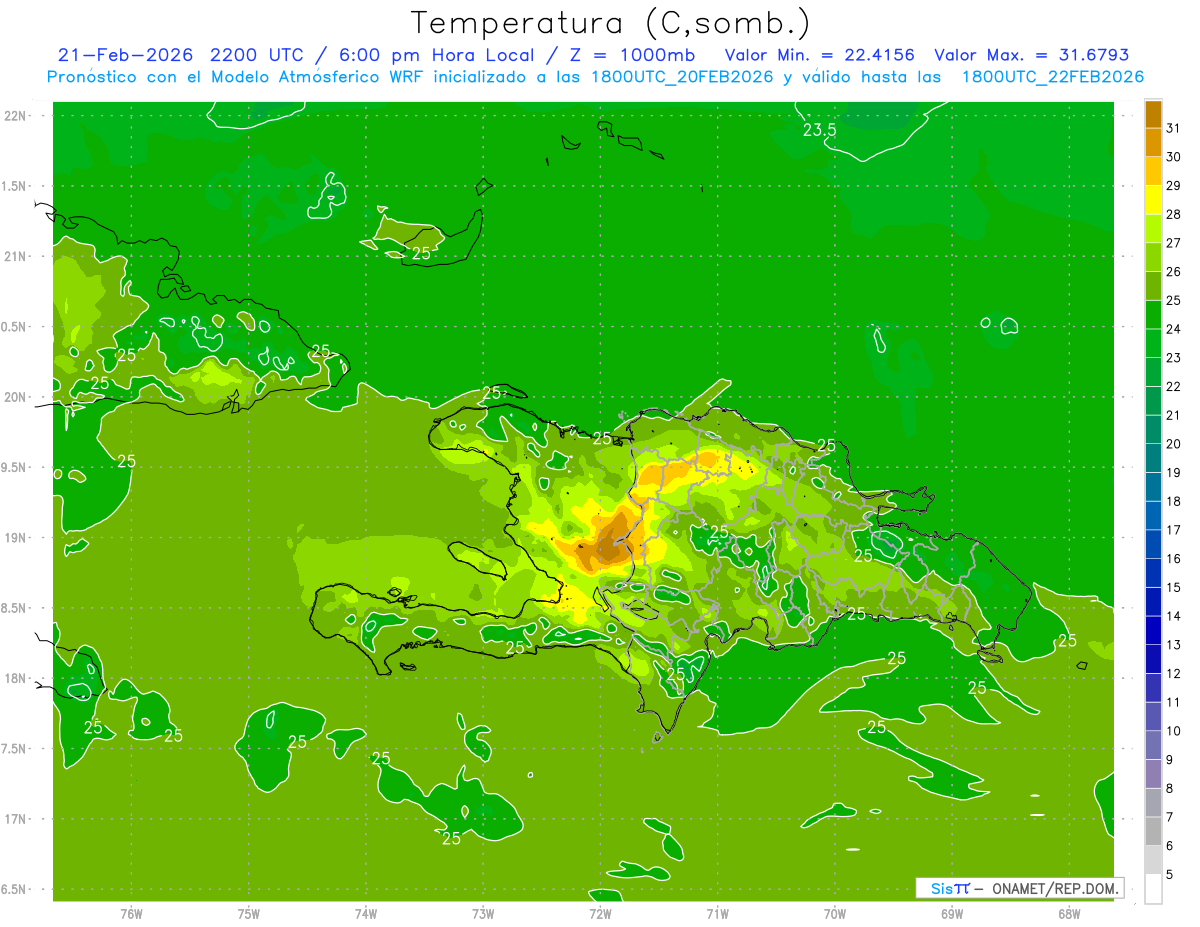Select the '1800UTC_22FEB2026' valid-until time text
Screen dimensions: 1200x927
click(1053, 77)
